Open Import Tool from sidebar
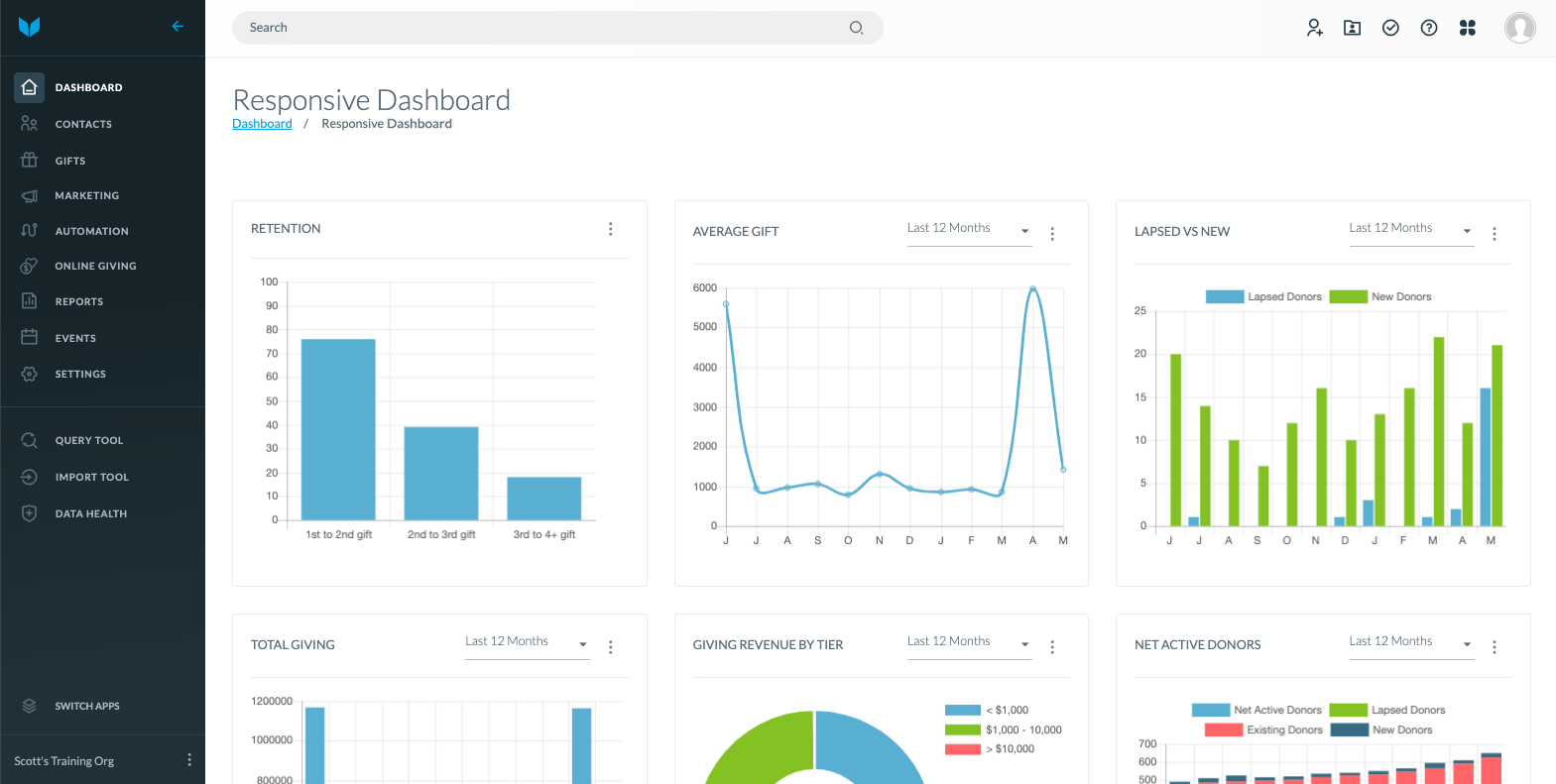 pyautogui.click(x=92, y=478)
